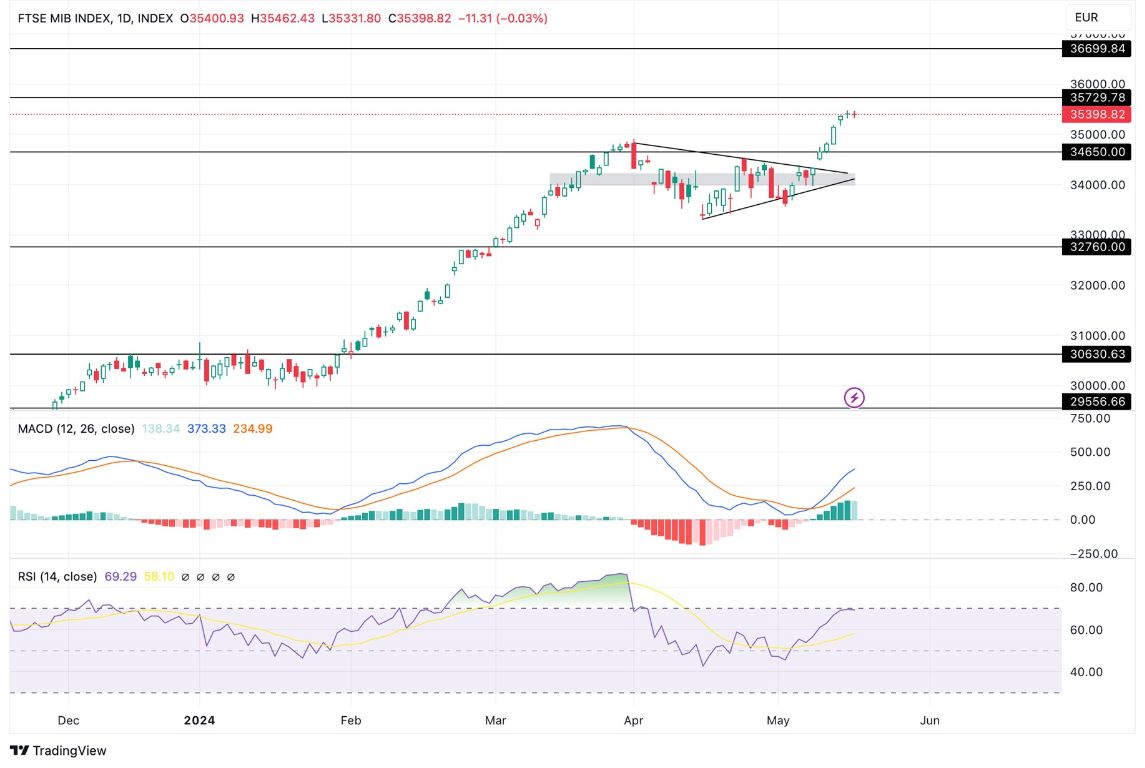Select the current price label 35398.82

[1097, 115]
